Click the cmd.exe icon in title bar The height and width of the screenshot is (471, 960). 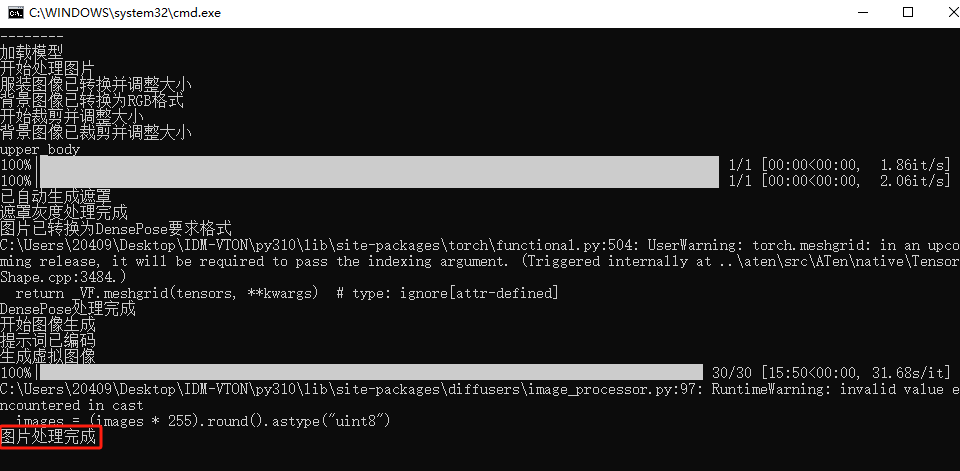[15, 13]
